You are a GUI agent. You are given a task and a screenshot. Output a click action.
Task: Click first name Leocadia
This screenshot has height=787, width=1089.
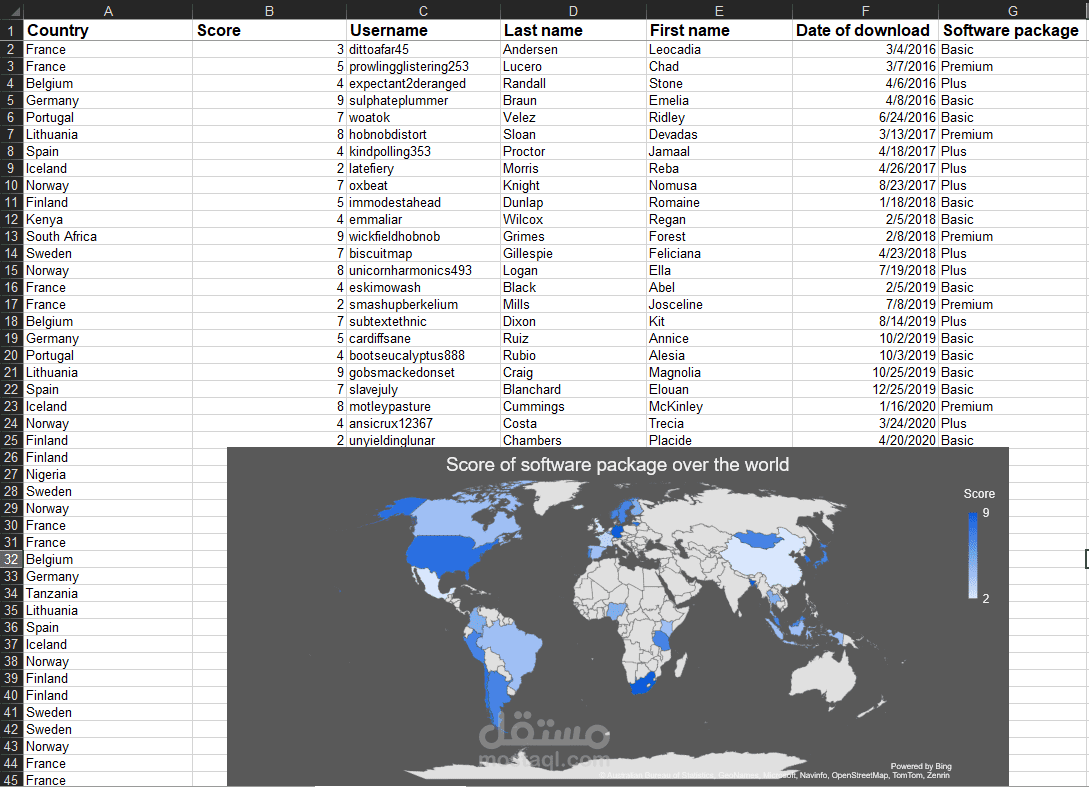(x=719, y=49)
